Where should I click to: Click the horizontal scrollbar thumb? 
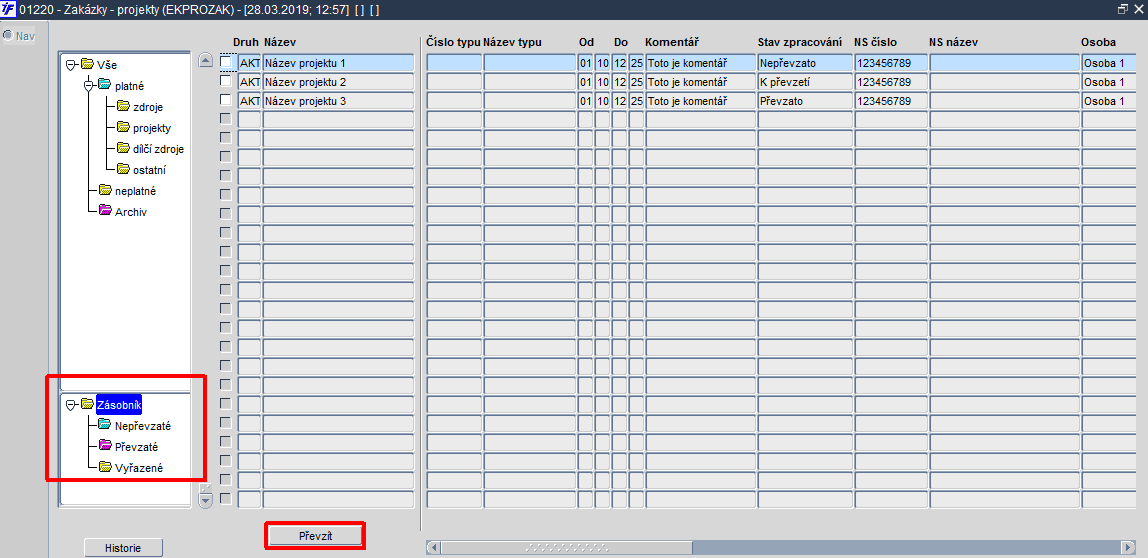click(567, 548)
